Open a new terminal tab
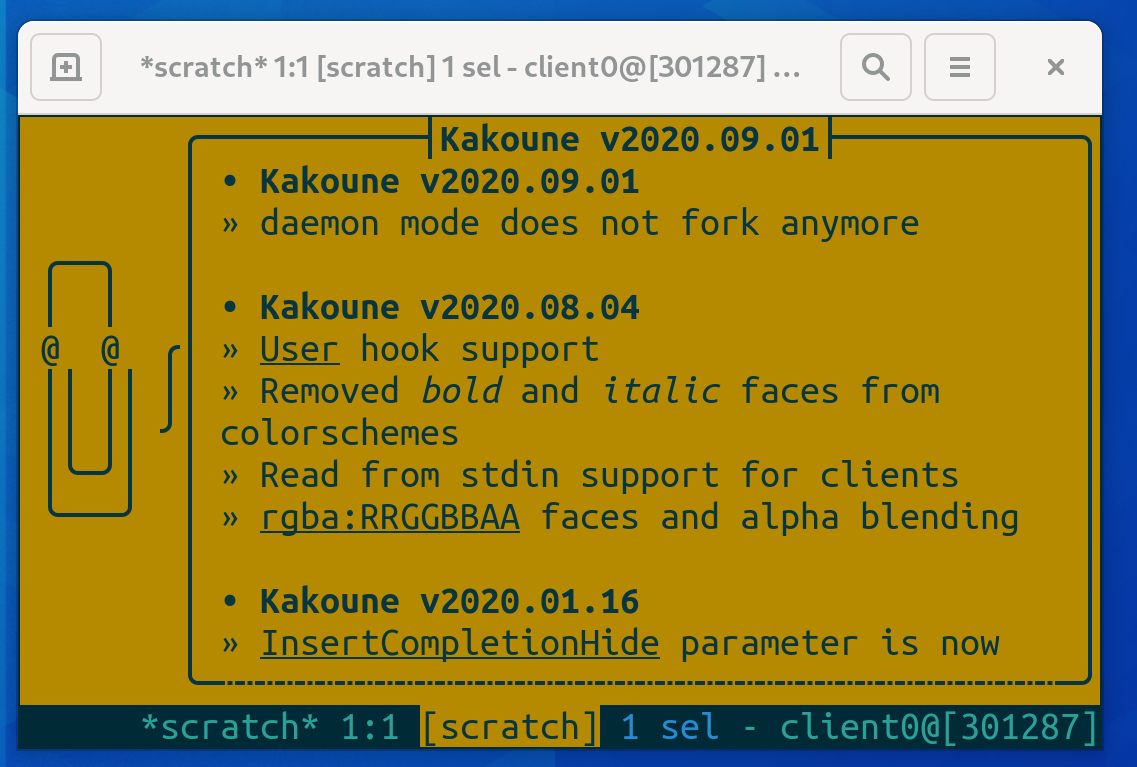This screenshot has width=1137, height=767. [x=66, y=67]
